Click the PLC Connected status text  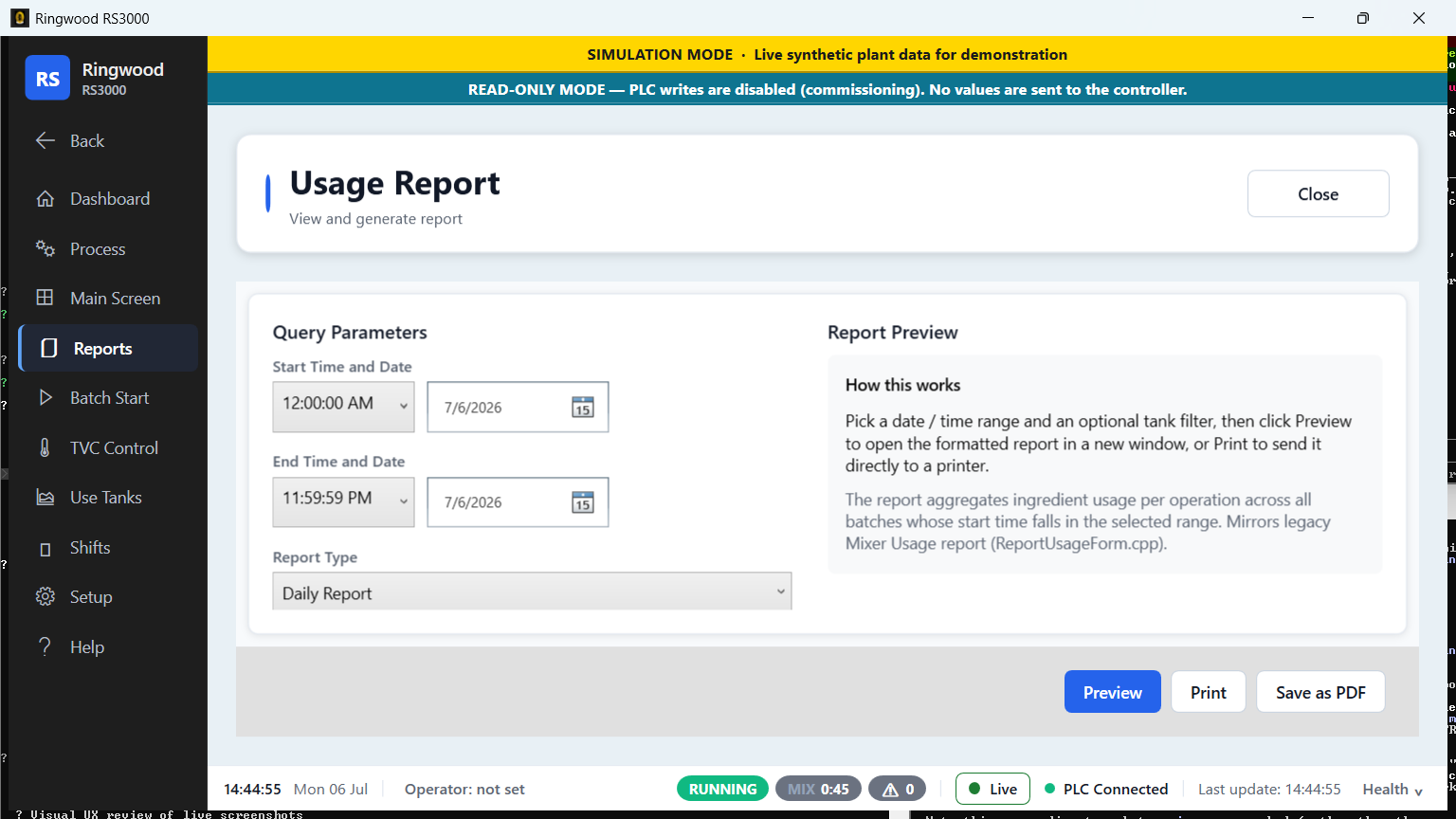coord(1116,789)
